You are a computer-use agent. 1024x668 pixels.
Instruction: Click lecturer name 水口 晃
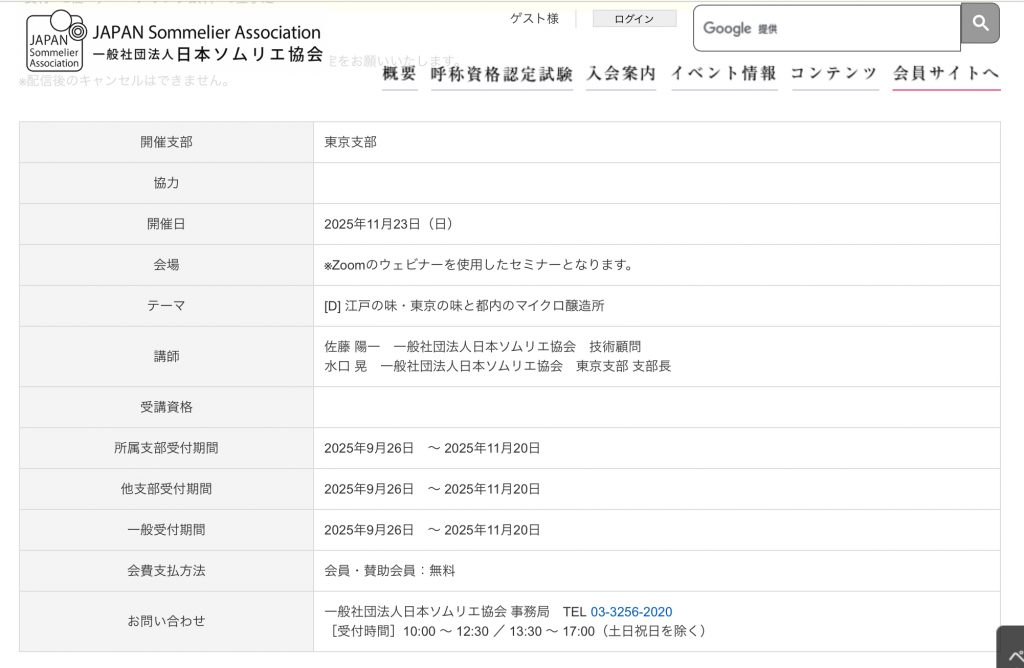[345, 366]
